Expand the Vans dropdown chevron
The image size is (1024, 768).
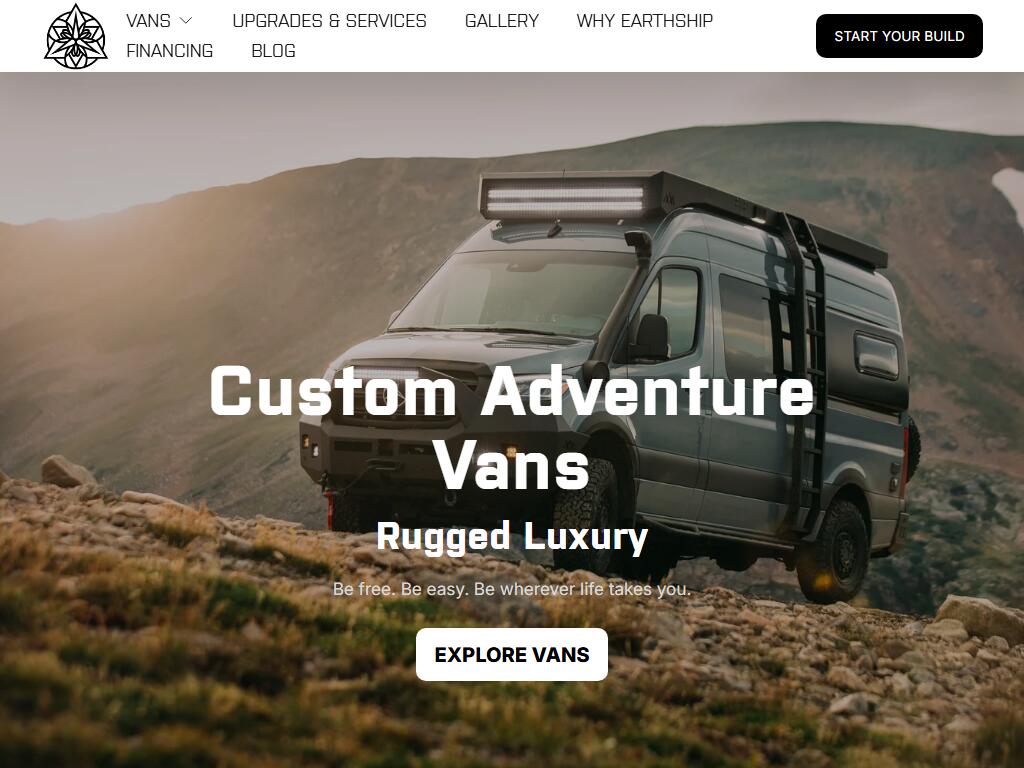pos(186,21)
